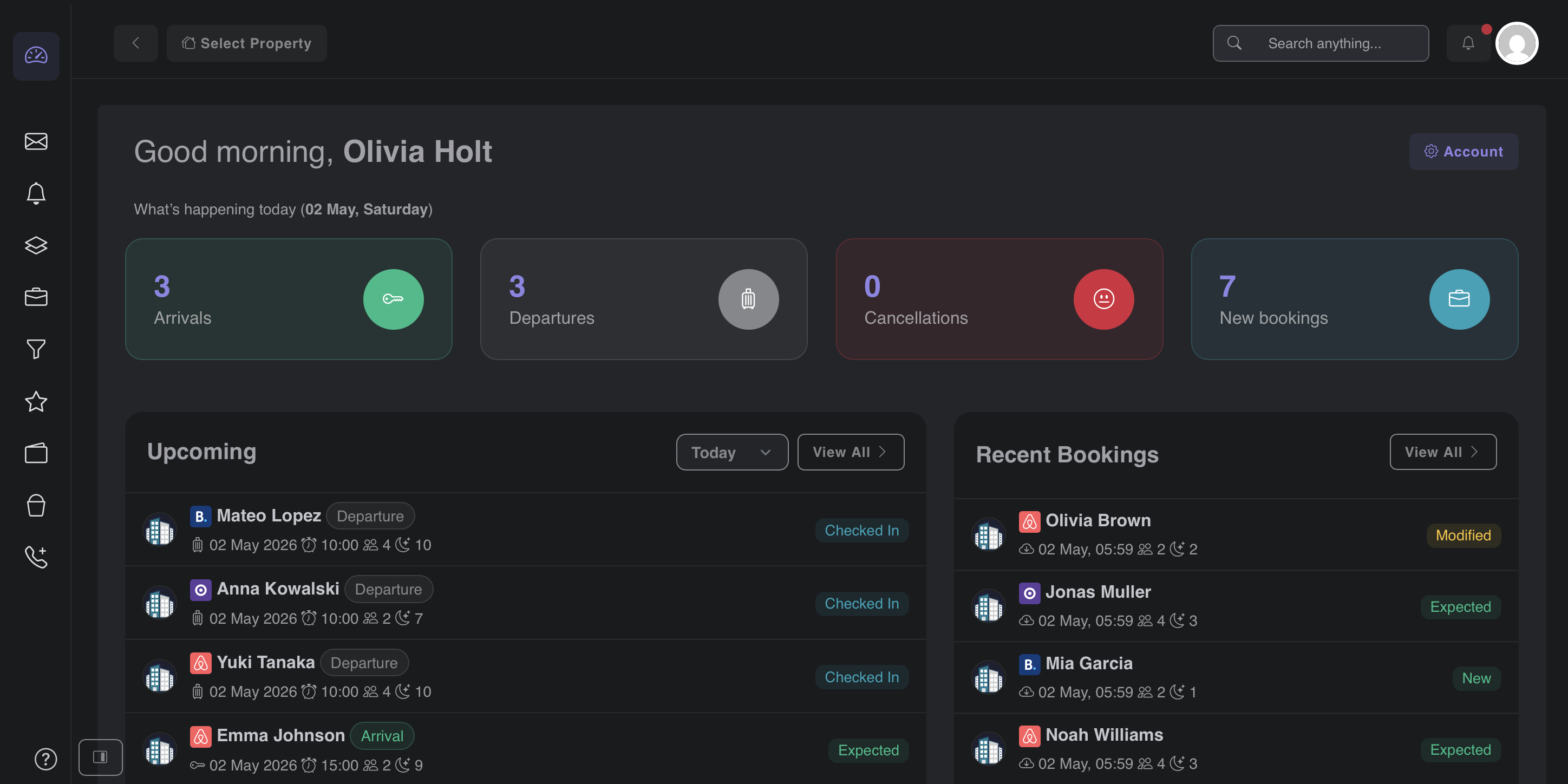Open notifications bell in the left sidebar
This screenshot has width=1568, height=784.
(x=36, y=194)
